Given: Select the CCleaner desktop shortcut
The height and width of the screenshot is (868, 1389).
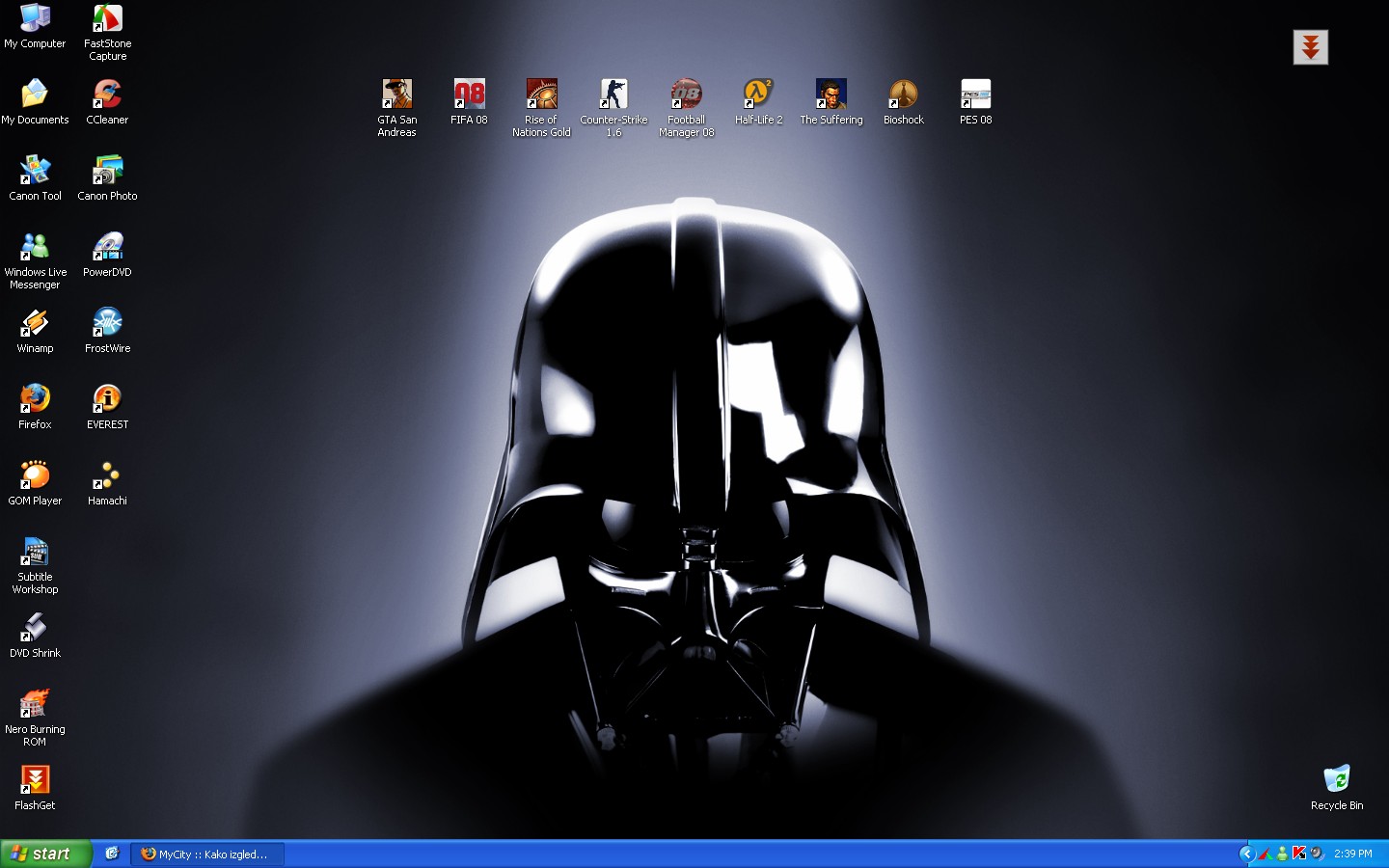Looking at the screenshot, I should point(107,102).
